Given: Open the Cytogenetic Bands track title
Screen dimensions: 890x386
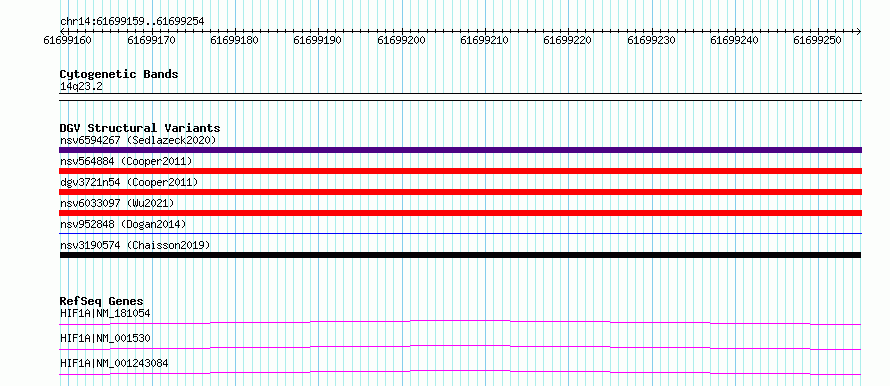Looking at the screenshot, I should point(119,74).
